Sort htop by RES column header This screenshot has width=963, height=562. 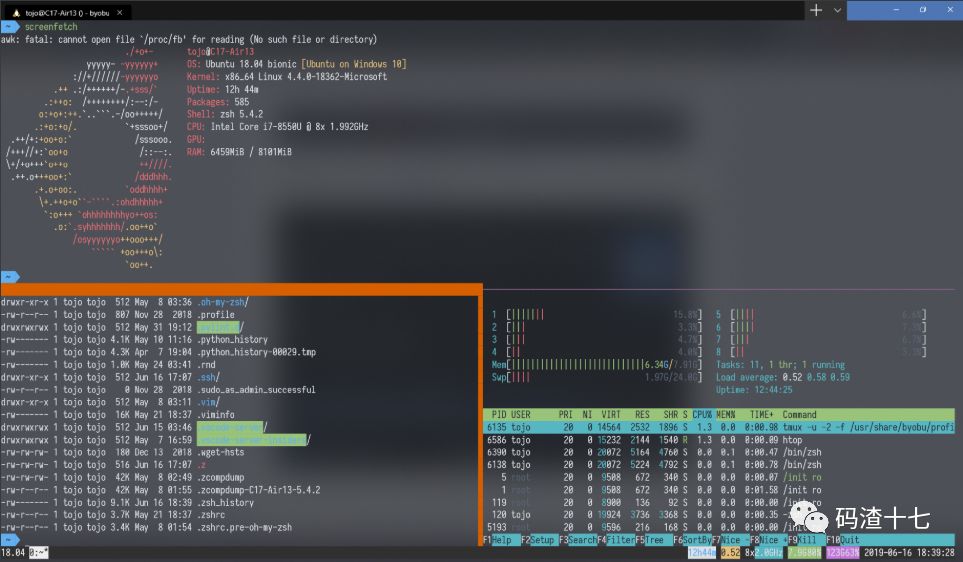(642, 415)
